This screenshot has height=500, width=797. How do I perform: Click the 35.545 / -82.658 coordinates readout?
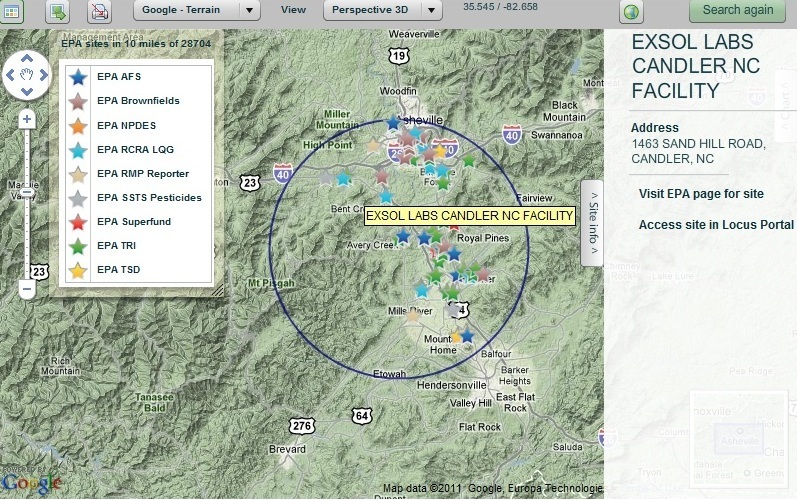click(500, 7)
